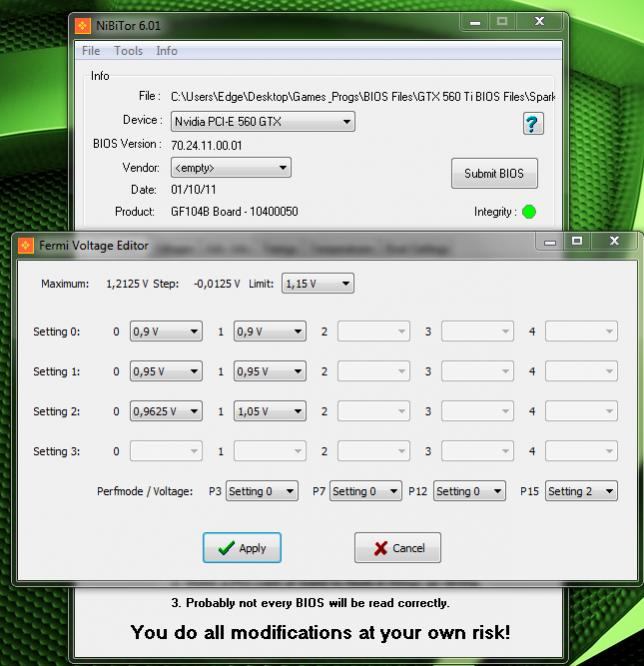This screenshot has width=644, height=666.
Task: Maximize the Fermi Voltage Editor window
Action: point(577,241)
